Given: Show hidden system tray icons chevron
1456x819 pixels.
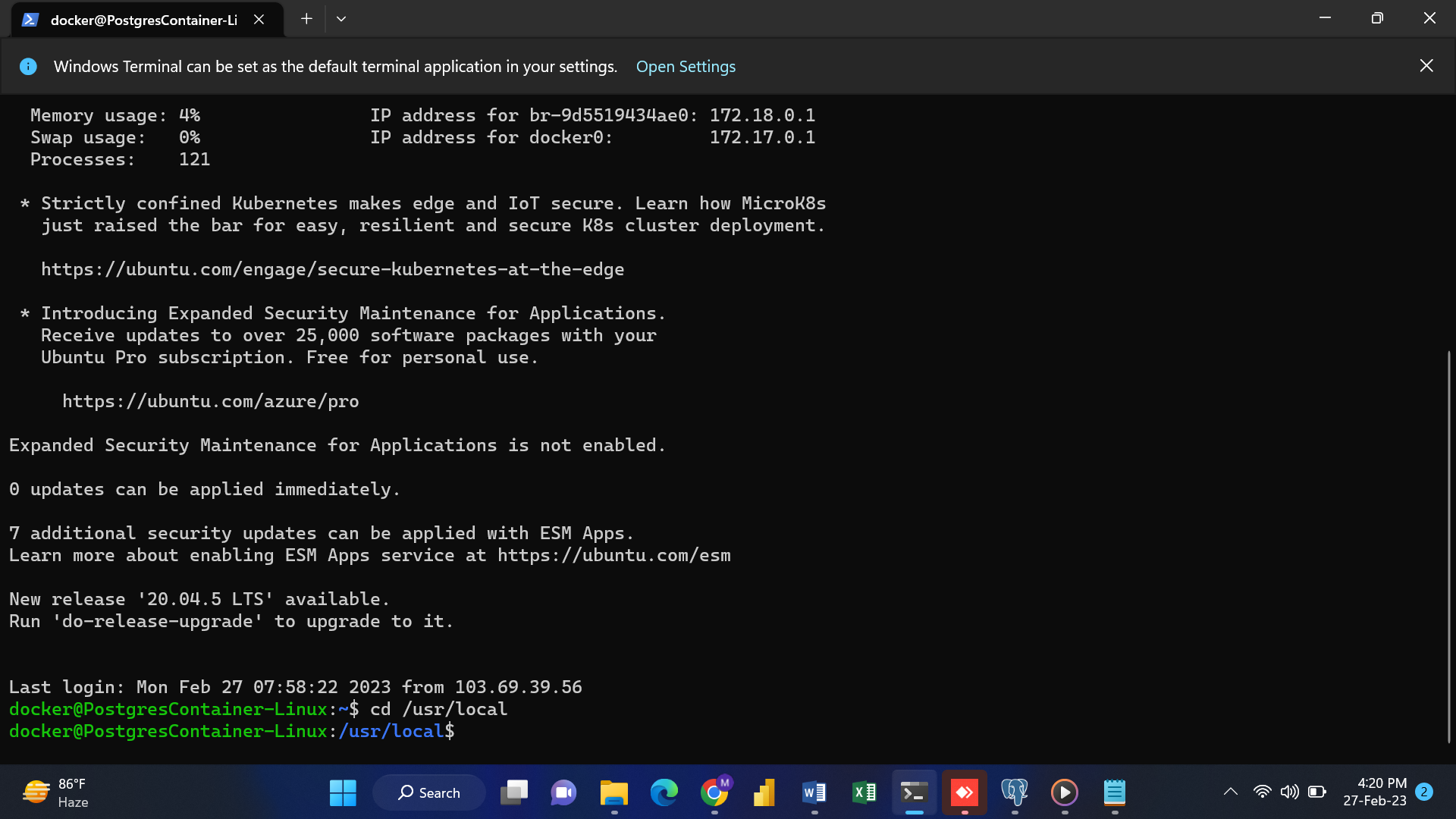Looking at the screenshot, I should coord(1231,792).
